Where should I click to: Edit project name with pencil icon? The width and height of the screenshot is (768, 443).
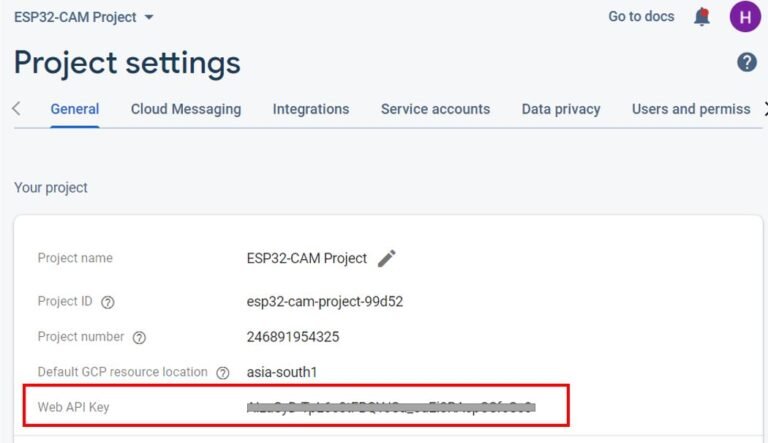387,258
